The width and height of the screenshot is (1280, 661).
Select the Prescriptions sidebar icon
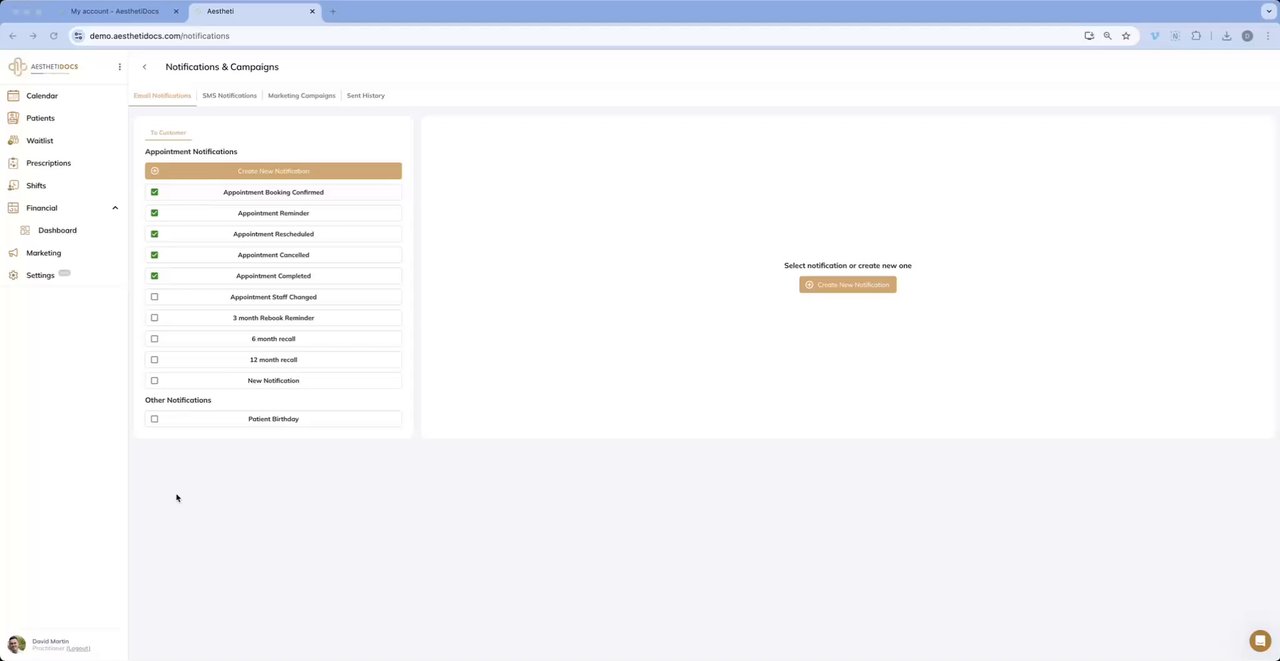pyautogui.click(x=13, y=163)
